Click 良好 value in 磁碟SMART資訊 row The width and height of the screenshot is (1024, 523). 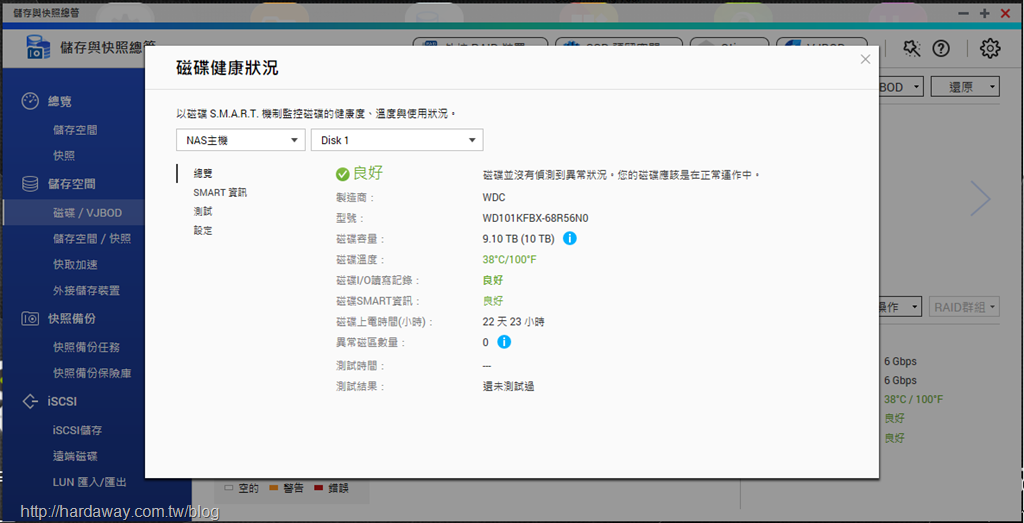point(492,301)
